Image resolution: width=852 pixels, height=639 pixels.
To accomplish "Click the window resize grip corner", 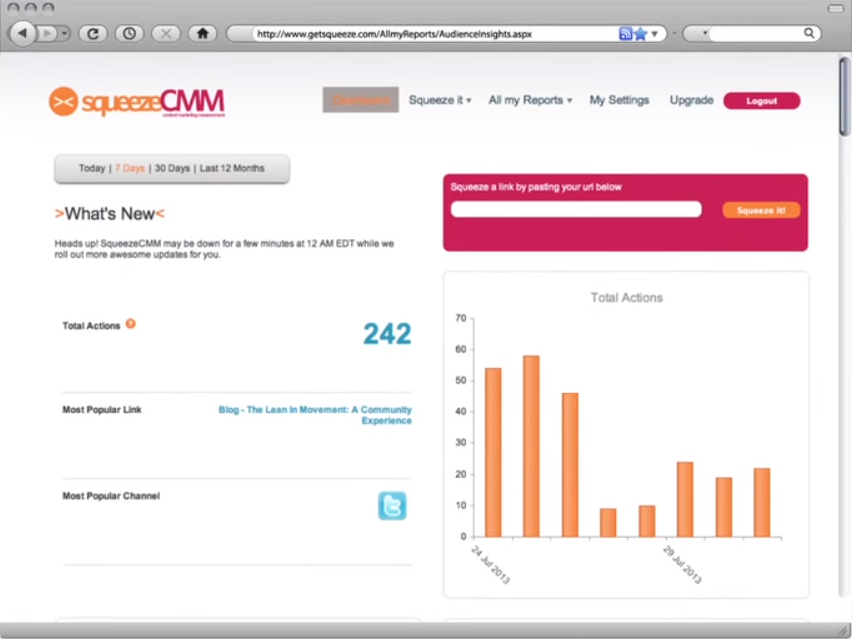I will tap(844, 631).
